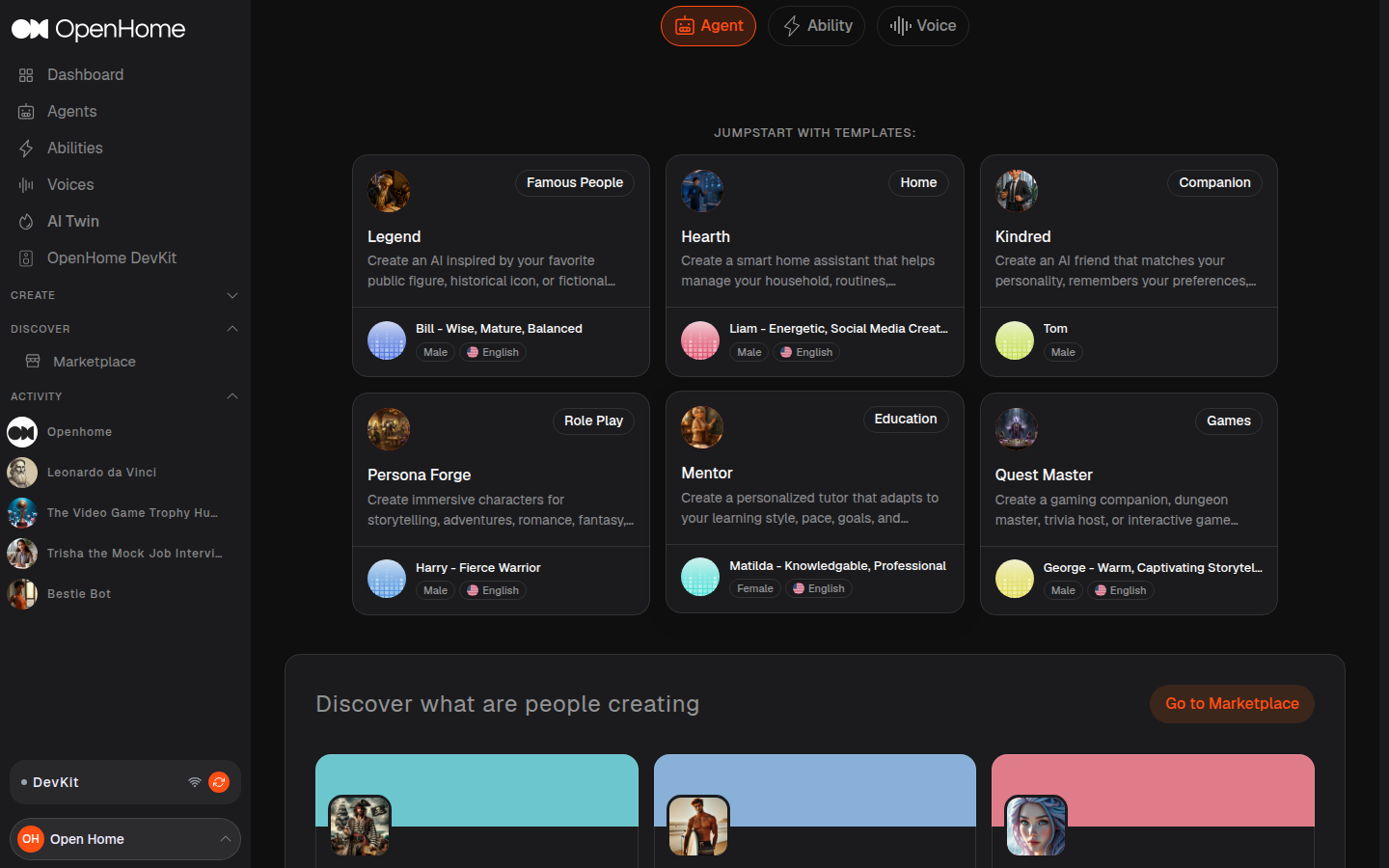Image resolution: width=1389 pixels, height=868 pixels.
Task: Click the "Hearth" template title
Action: pos(705,237)
